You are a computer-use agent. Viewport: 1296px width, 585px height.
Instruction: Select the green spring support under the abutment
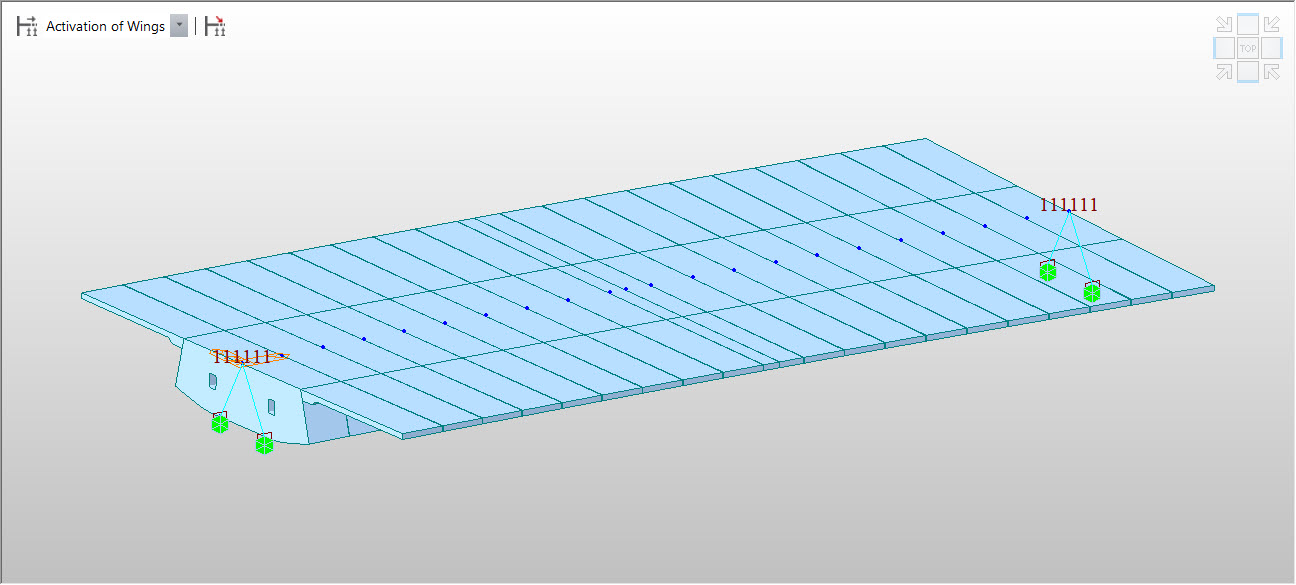point(220,425)
